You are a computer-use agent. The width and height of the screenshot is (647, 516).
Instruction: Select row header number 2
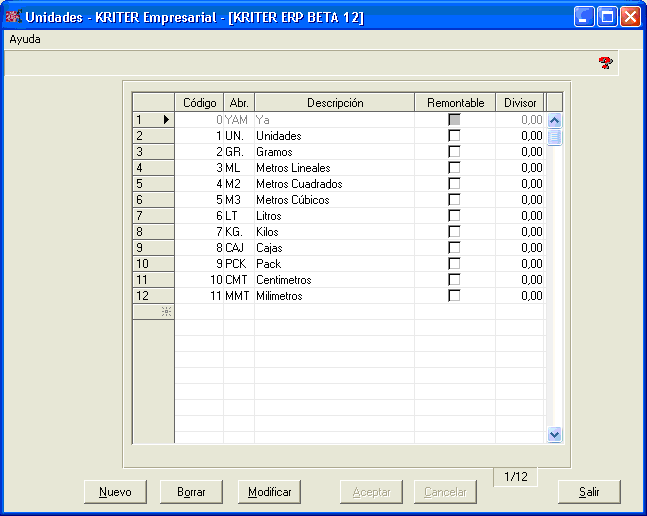coord(153,136)
